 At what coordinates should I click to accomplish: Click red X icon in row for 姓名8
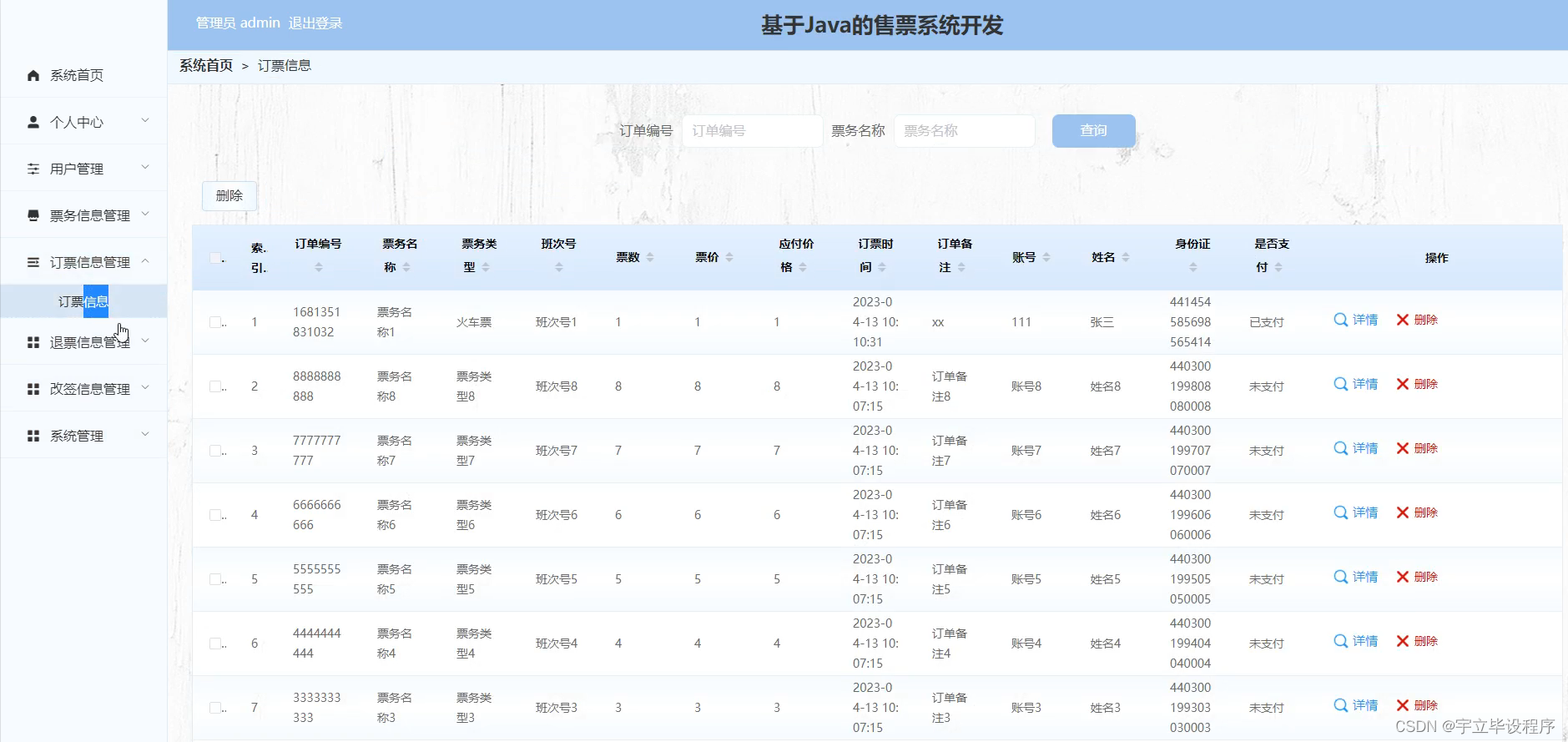point(1403,384)
